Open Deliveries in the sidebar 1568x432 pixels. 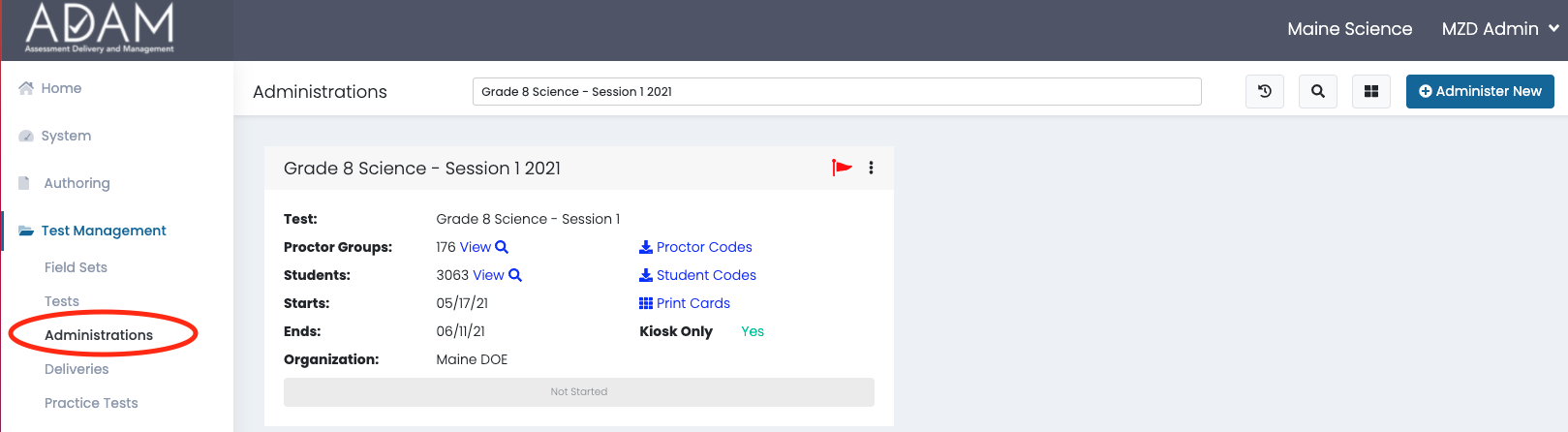tap(77, 369)
